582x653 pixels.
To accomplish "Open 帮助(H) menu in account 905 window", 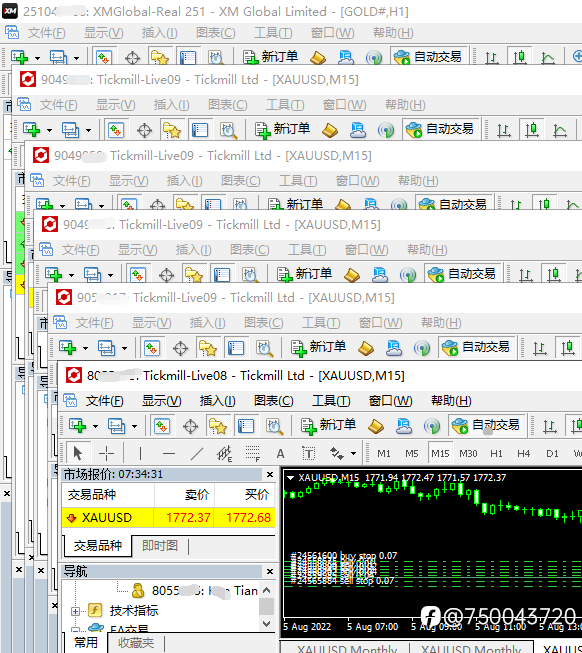I will pyautogui.click(x=441, y=323).
